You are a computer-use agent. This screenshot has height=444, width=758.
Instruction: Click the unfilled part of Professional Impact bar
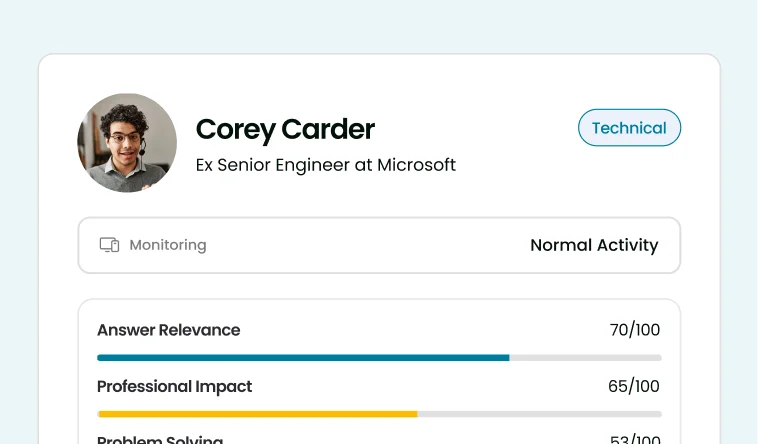tap(539, 414)
